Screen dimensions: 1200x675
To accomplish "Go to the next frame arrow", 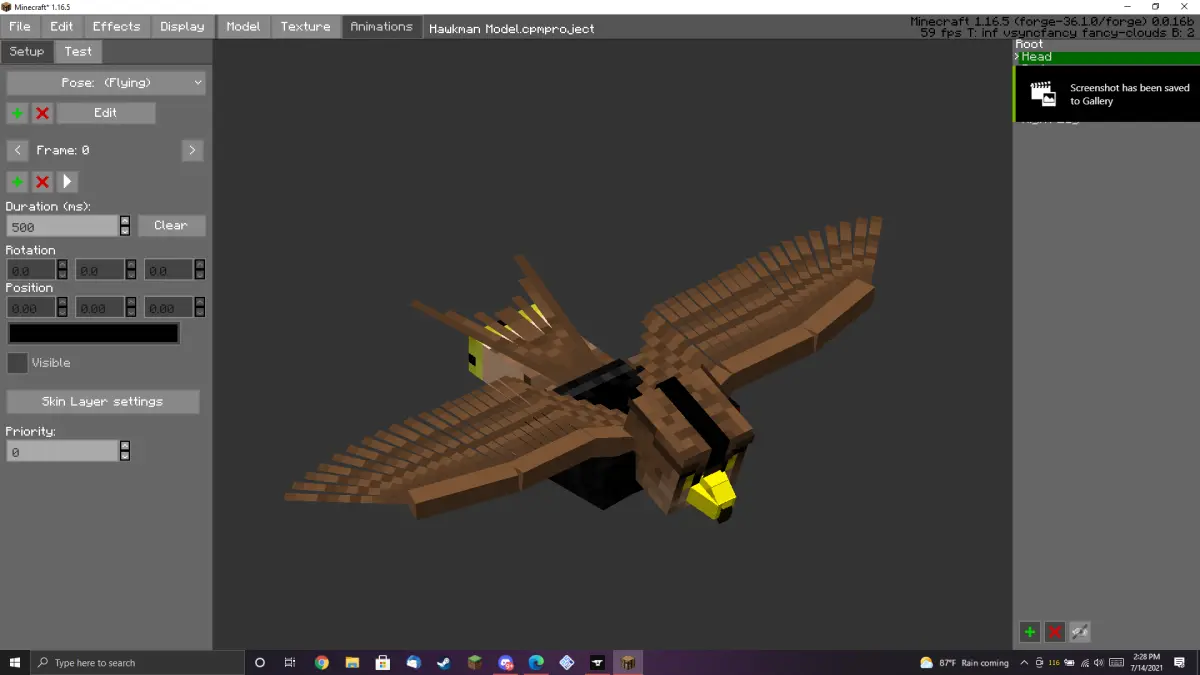I will (x=192, y=150).
